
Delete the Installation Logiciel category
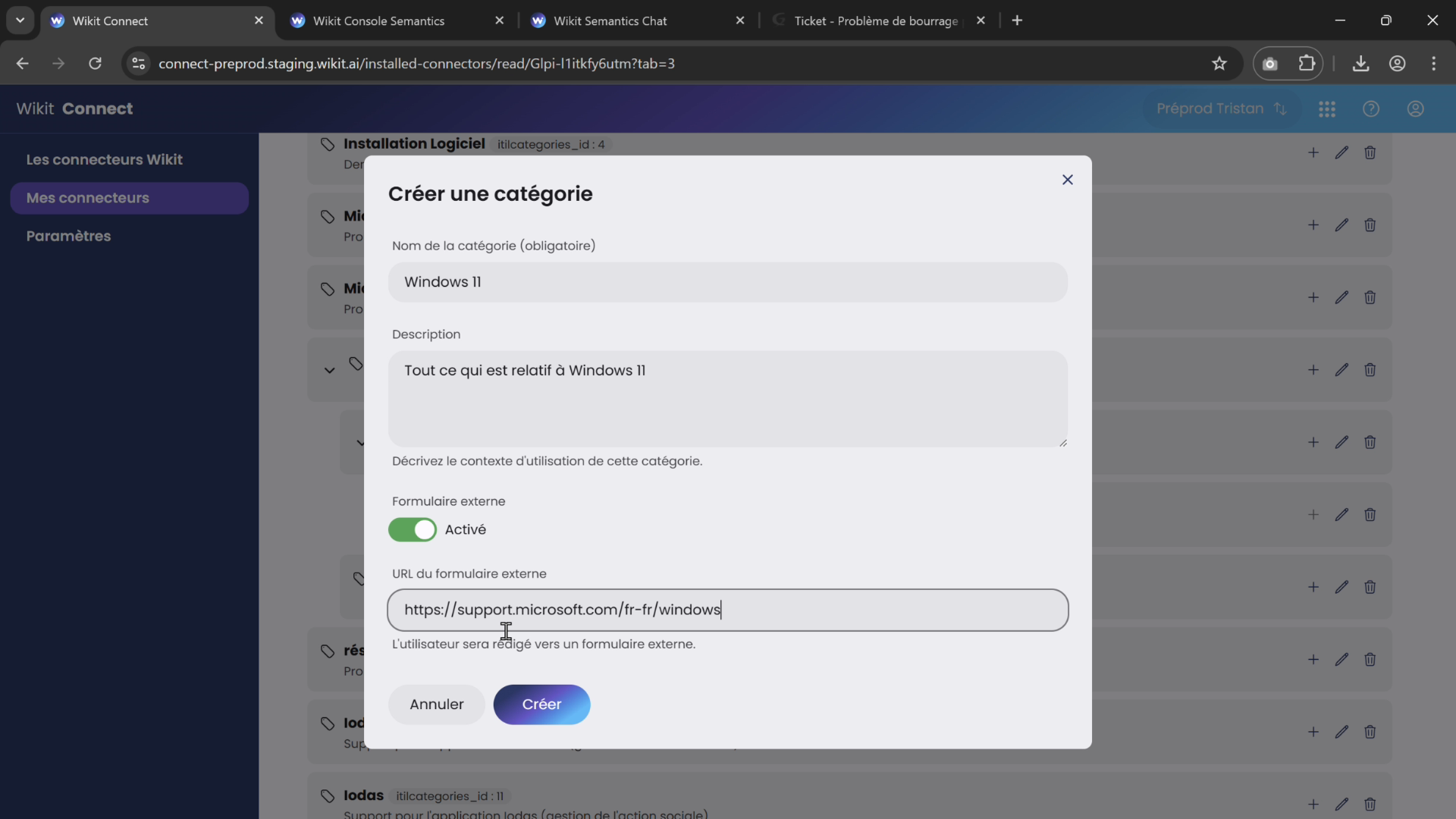(1370, 153)
